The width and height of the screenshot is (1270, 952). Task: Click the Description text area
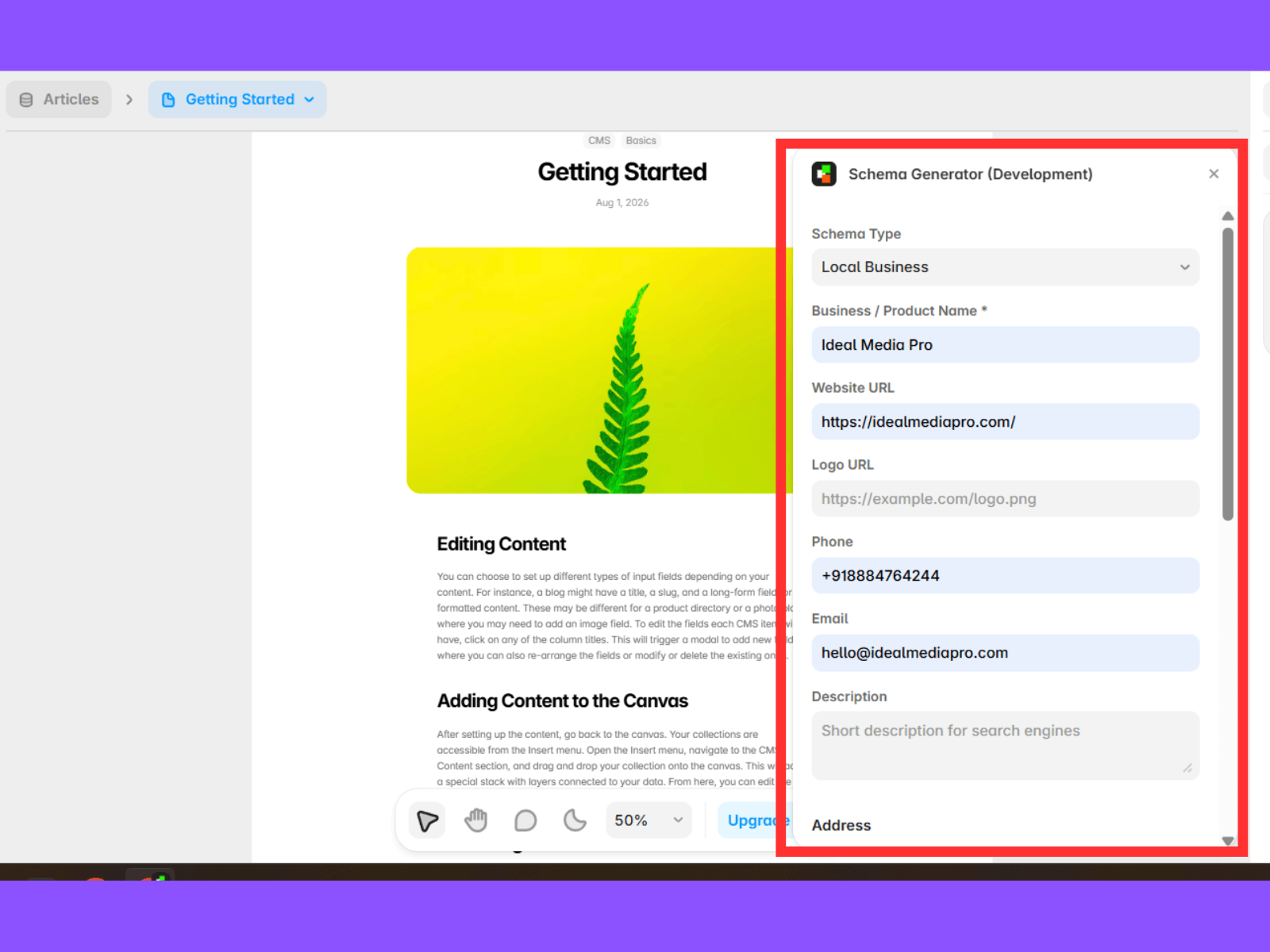pyautogui.click(x=1005, y=746)
